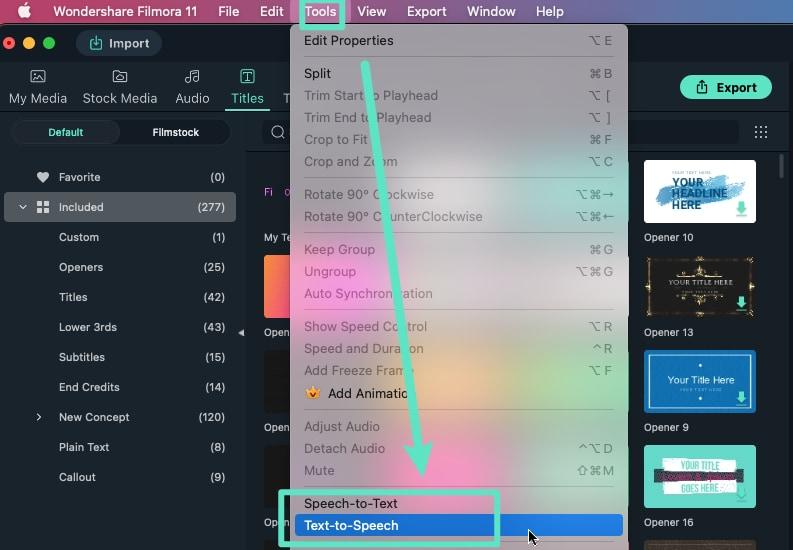Switch to the Filmstock library toggle
This screenshot has height=550, width=793.
175,132
